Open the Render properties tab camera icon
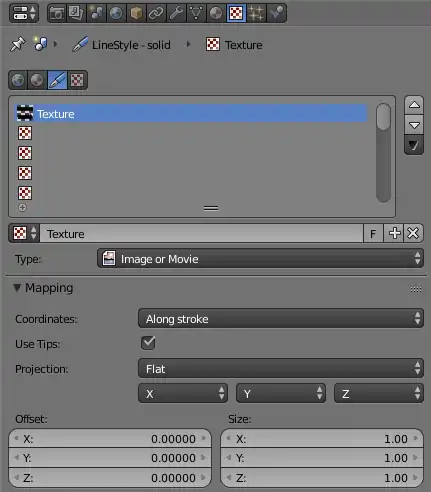The height and width of the screenshot is (492, 431). pos(57,13)
